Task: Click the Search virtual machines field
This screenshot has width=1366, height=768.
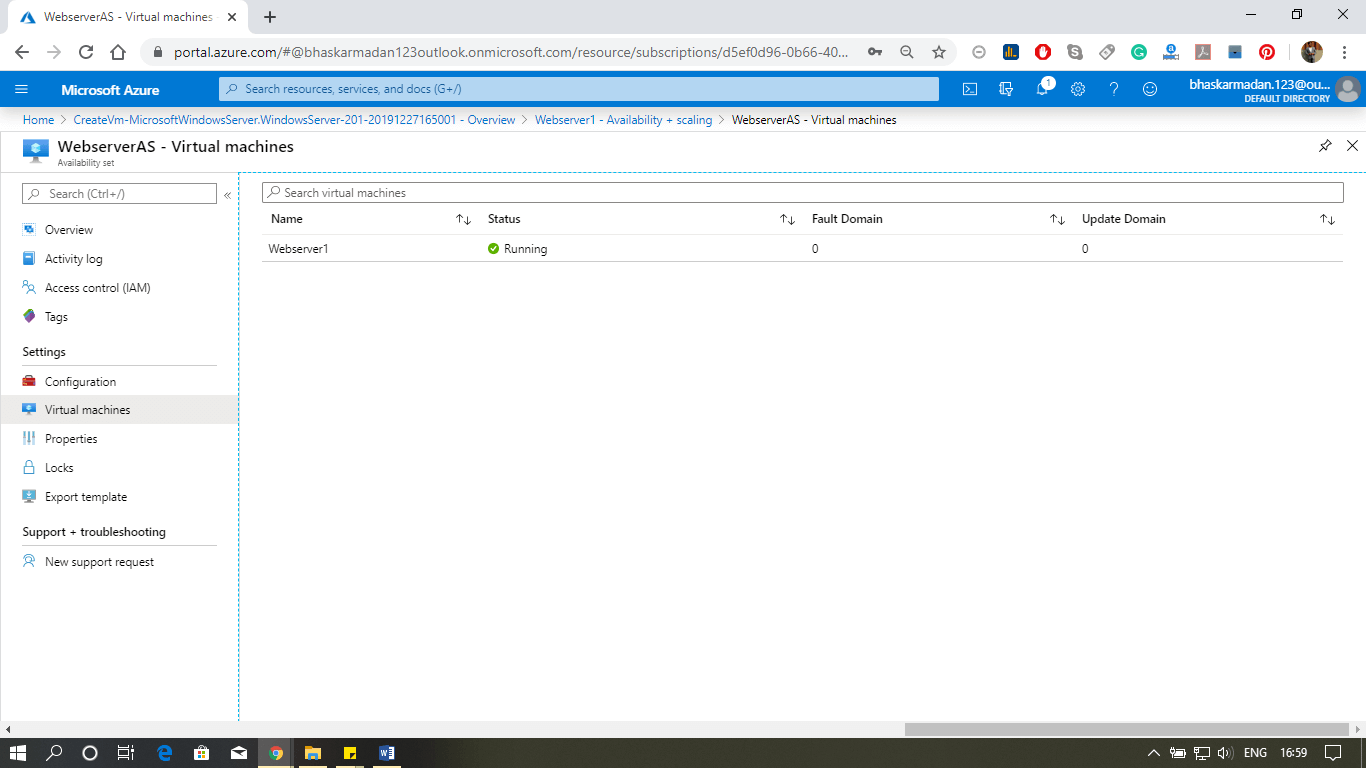Action: [x=802, y=192]
